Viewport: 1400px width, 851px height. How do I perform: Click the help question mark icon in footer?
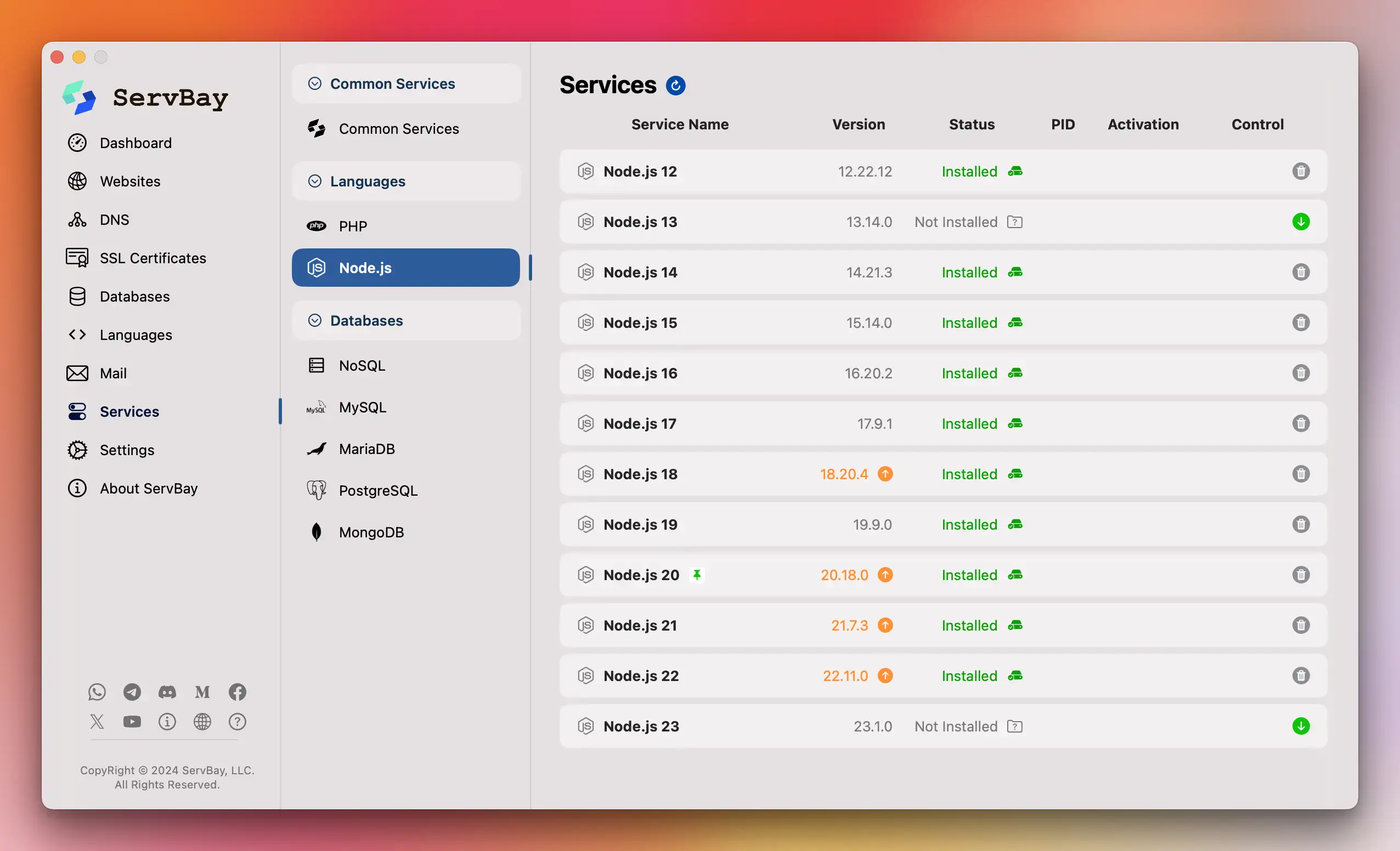click(x=238, y=722)
